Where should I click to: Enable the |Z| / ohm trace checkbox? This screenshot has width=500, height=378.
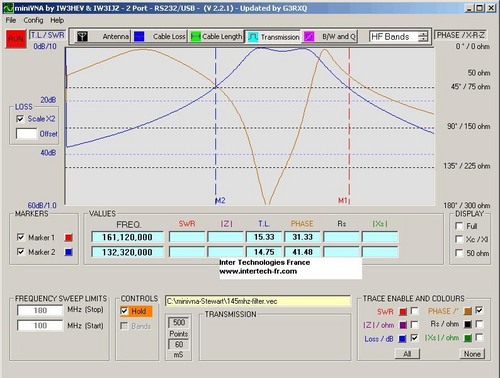[414, 324]
